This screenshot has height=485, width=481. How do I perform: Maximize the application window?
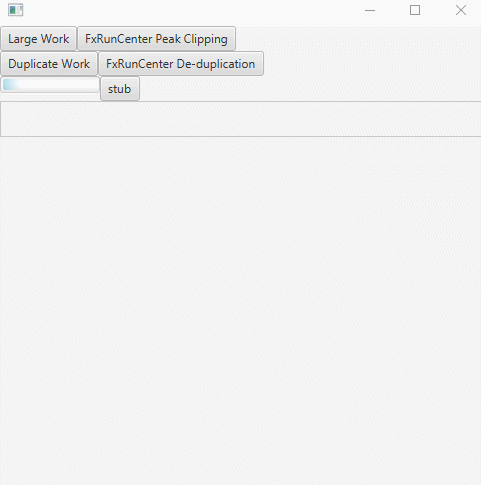[415, 10]
